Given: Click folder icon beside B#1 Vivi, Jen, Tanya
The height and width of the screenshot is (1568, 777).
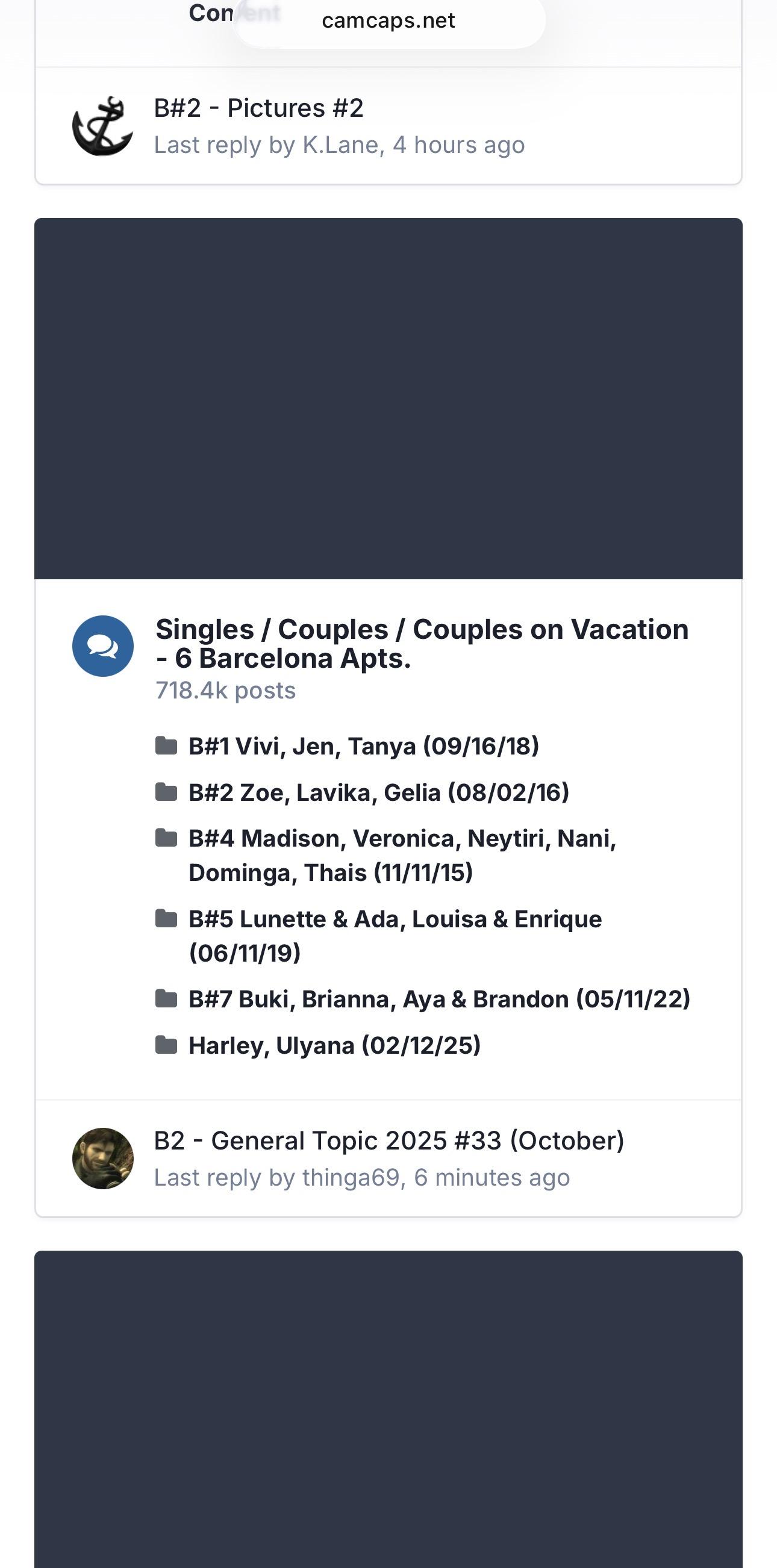Looking at the screenshot, I should [x=166, y=745].
